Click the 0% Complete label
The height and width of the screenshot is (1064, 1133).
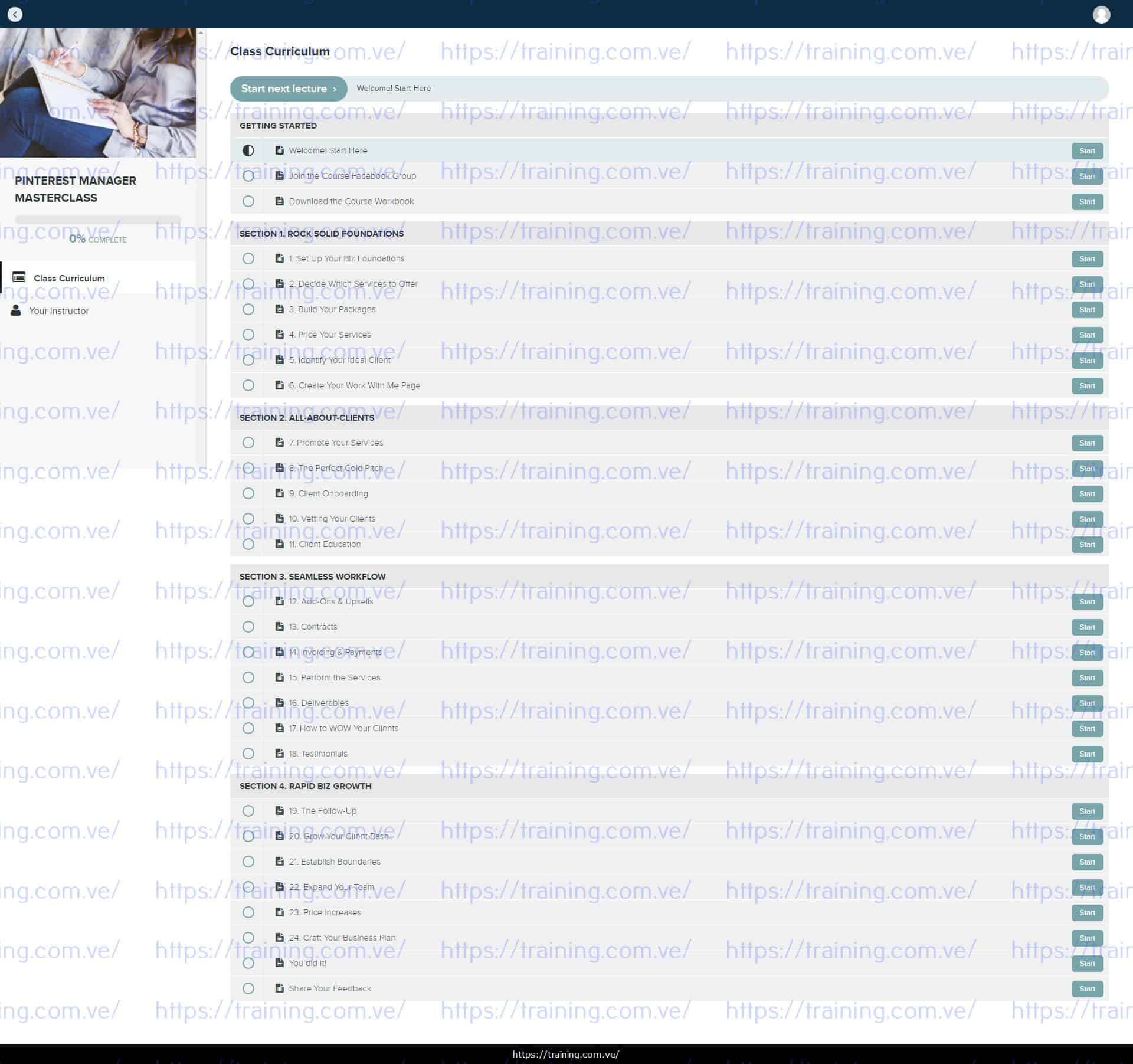[x=98, y=239]
